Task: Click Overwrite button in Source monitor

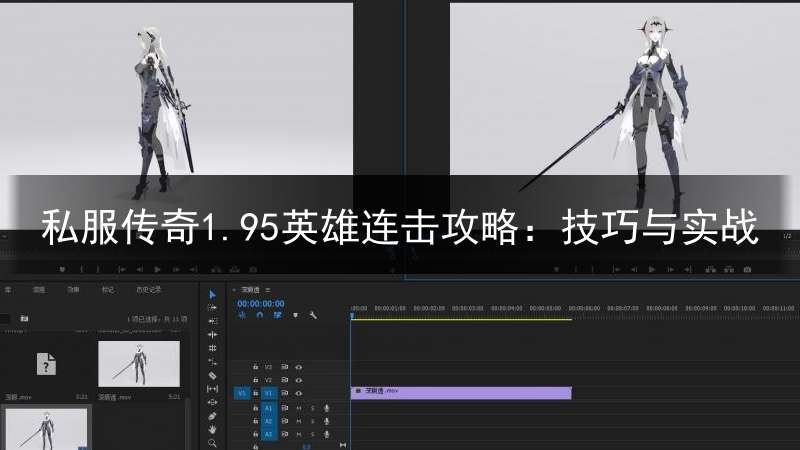Action: (x=235, y=269)
